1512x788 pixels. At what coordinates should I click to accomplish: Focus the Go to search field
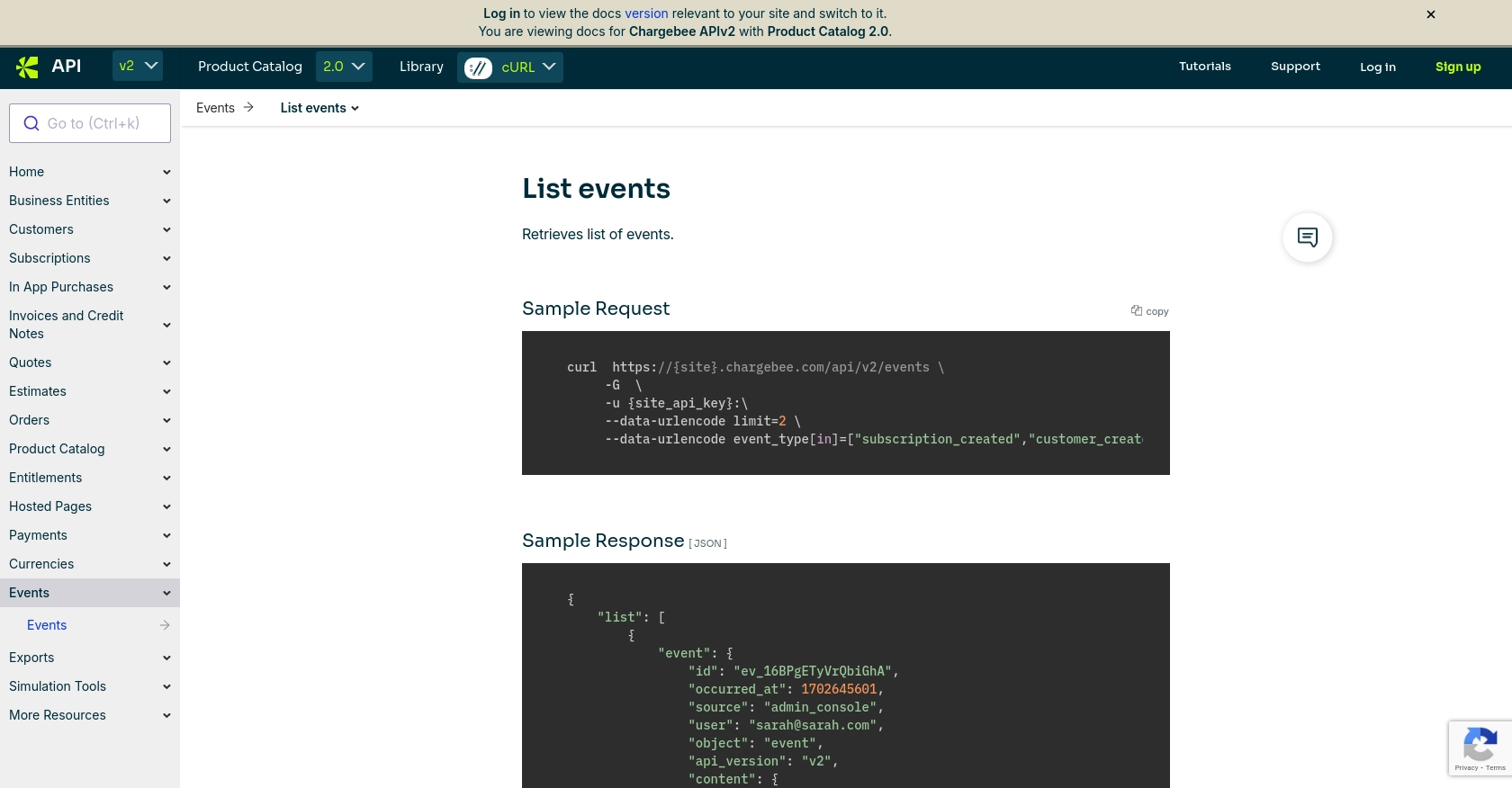[x=90, y=123]
